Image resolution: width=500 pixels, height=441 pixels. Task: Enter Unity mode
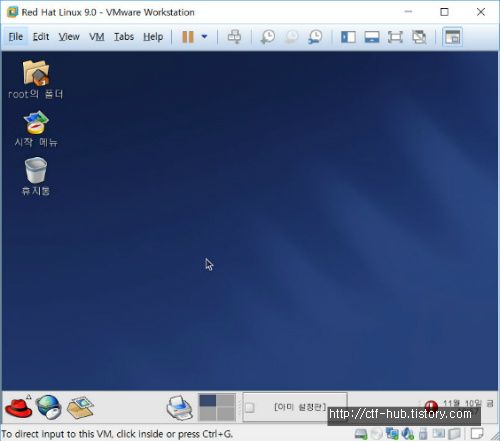(x=419, y=37)
